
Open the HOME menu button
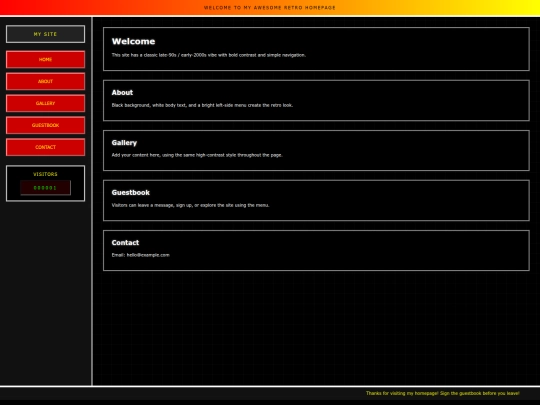click(45, 60)
